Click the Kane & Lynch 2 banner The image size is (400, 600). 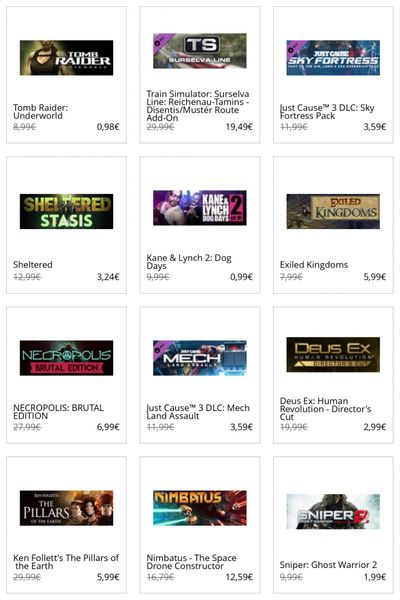click(200, 208)
